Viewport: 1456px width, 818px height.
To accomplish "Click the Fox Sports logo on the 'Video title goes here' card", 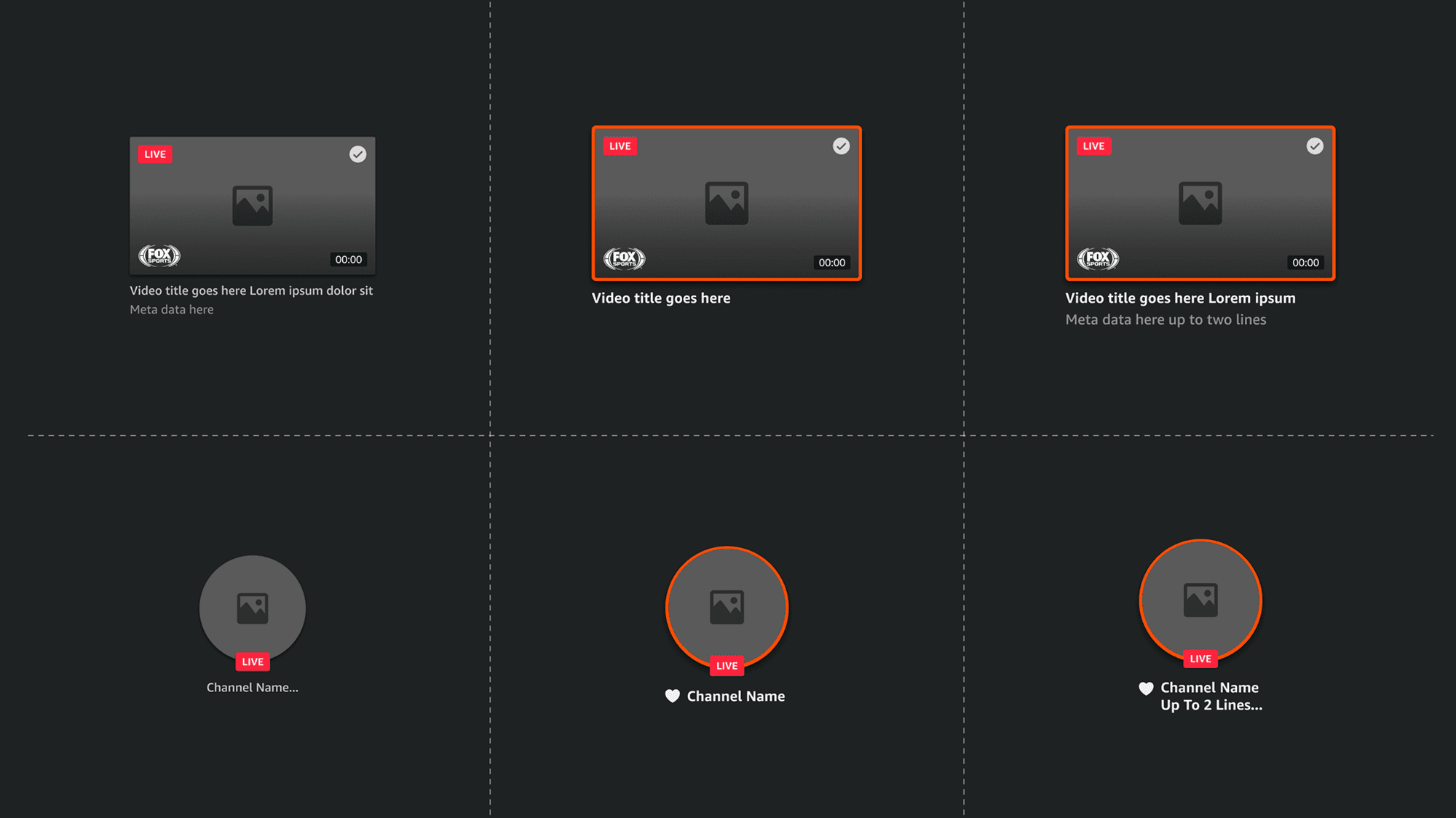I will (x=625, y=258).
